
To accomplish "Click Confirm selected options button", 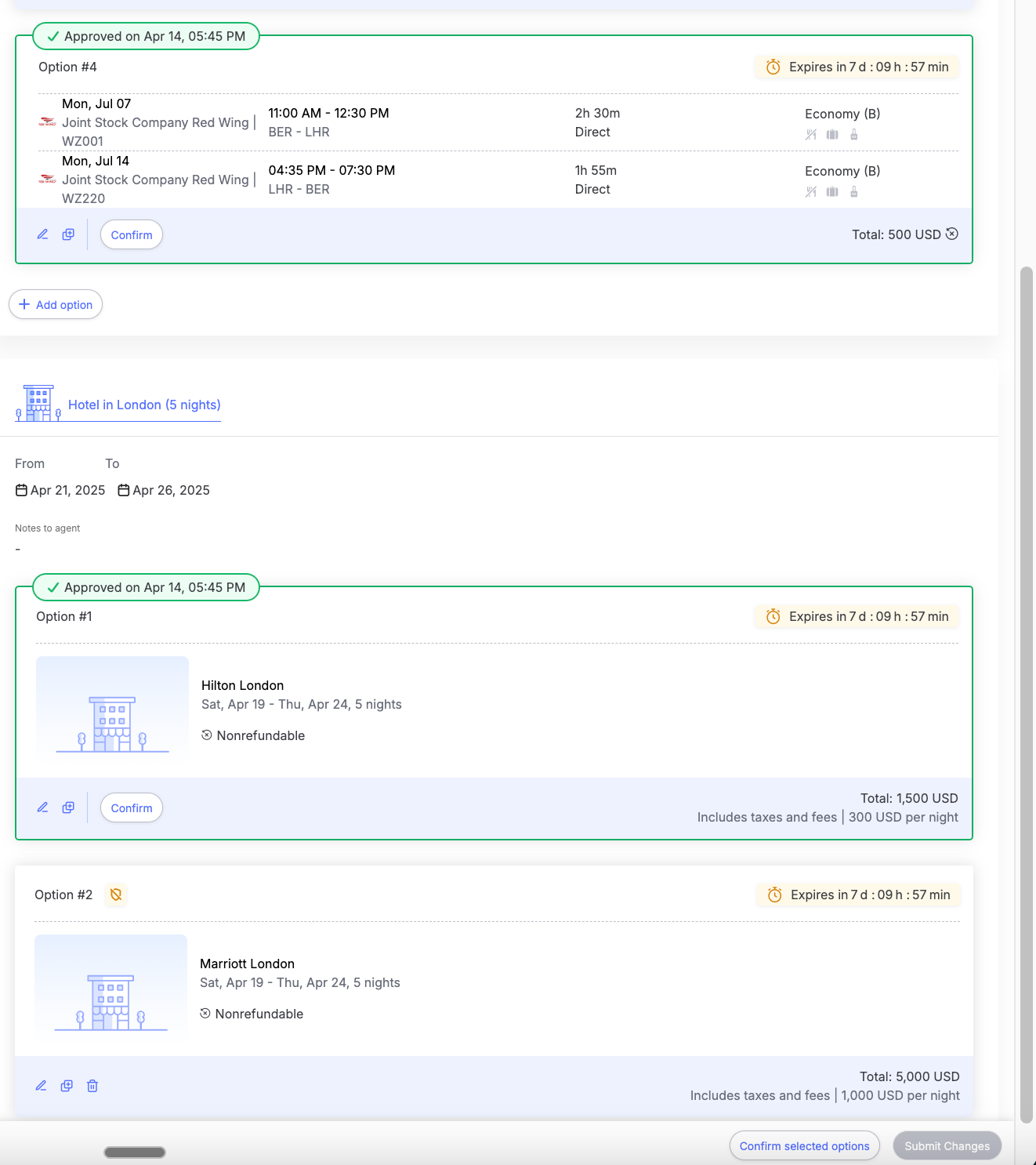I will (x=805, y=1146).
